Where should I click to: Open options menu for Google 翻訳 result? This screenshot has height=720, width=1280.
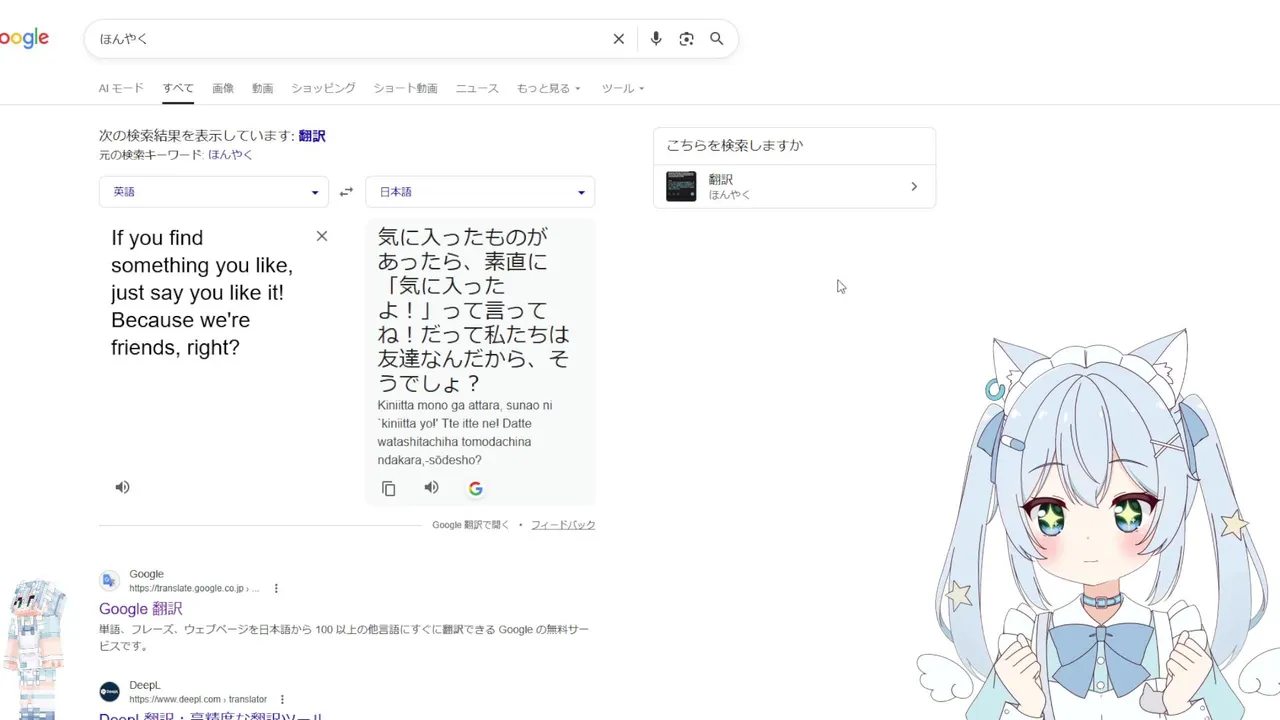pos(276,588)
